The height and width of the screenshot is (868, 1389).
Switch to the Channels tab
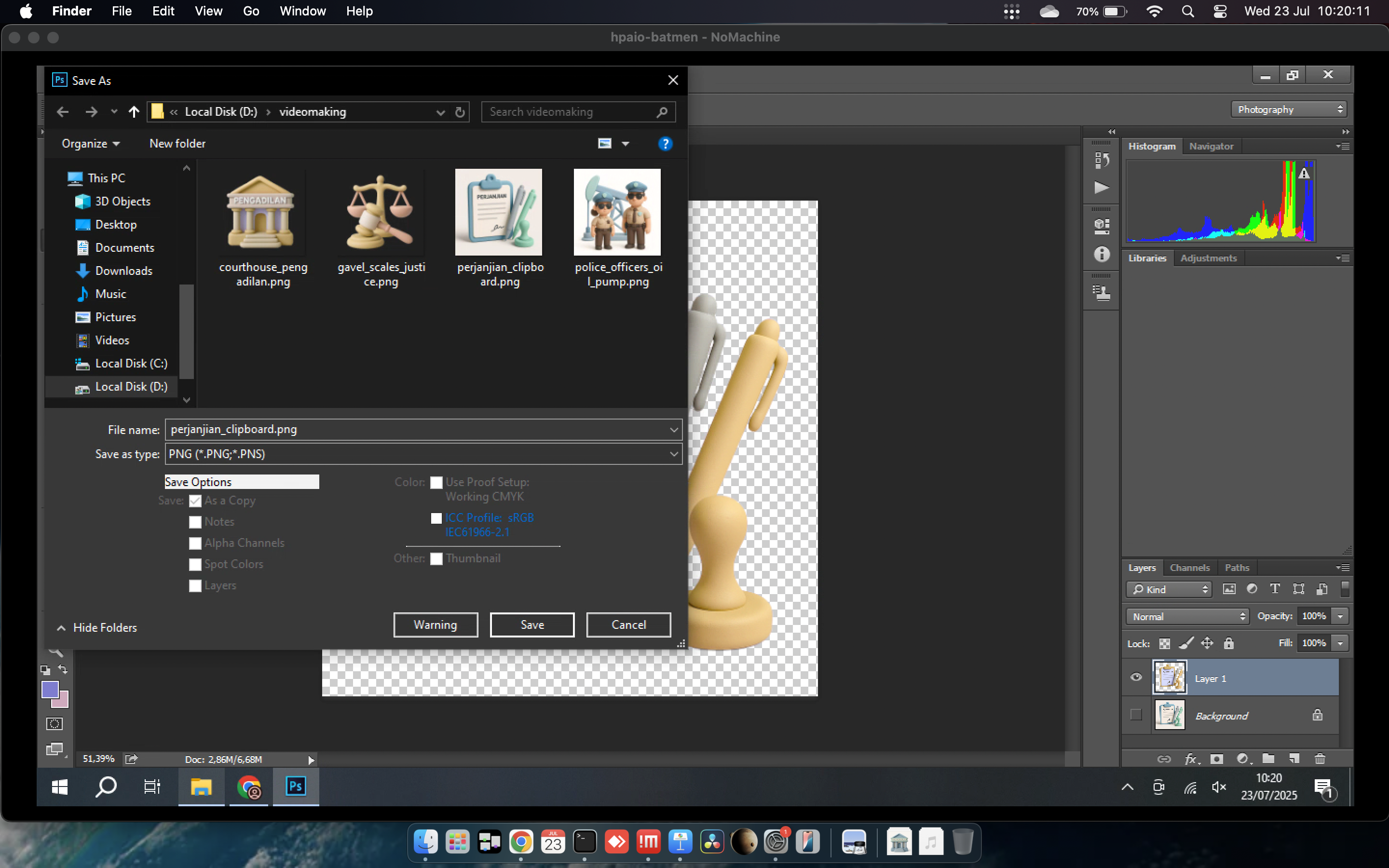coord(1189,567)
